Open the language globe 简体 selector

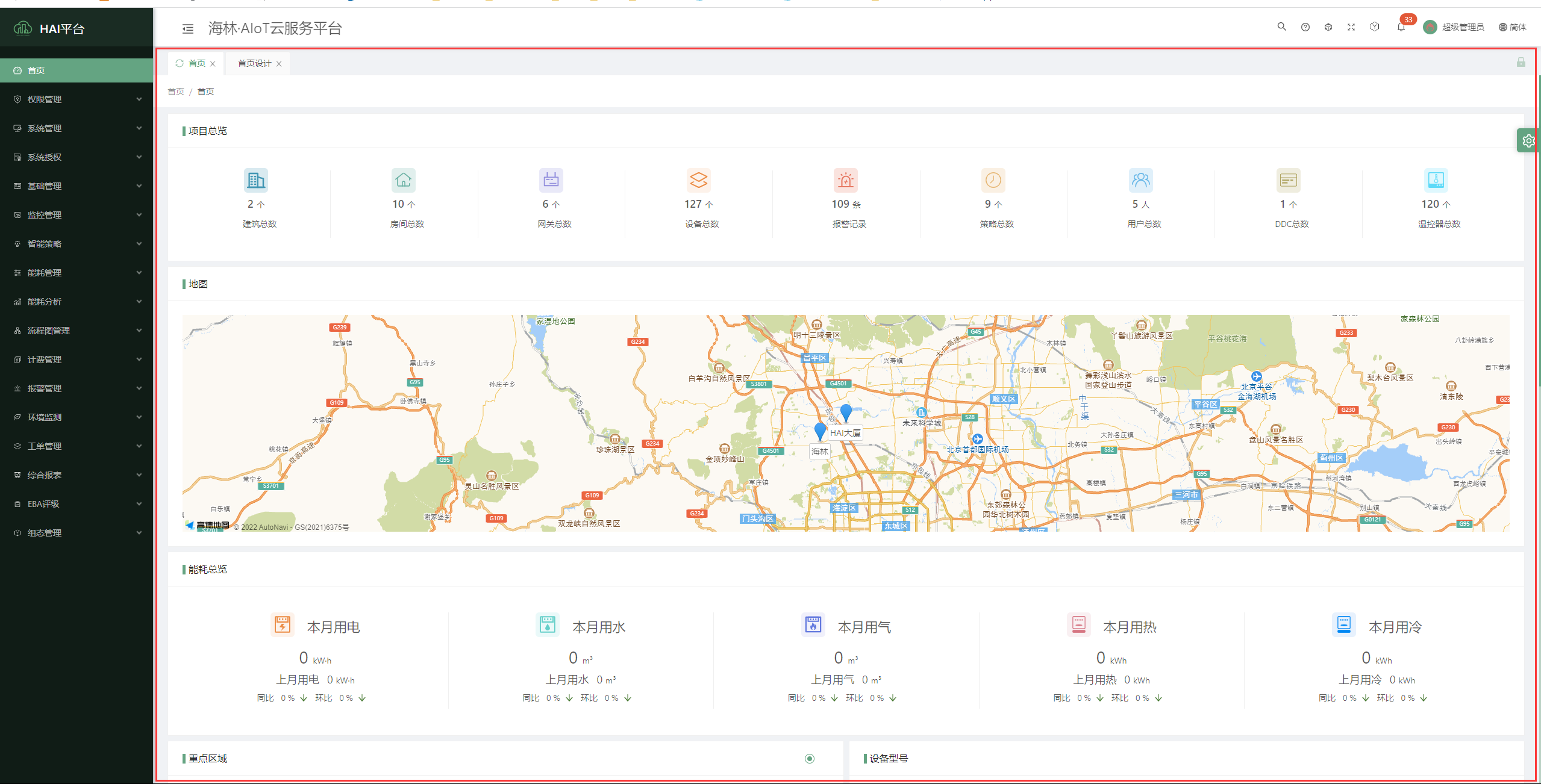pyautogui.click(x=1513, y=27)
